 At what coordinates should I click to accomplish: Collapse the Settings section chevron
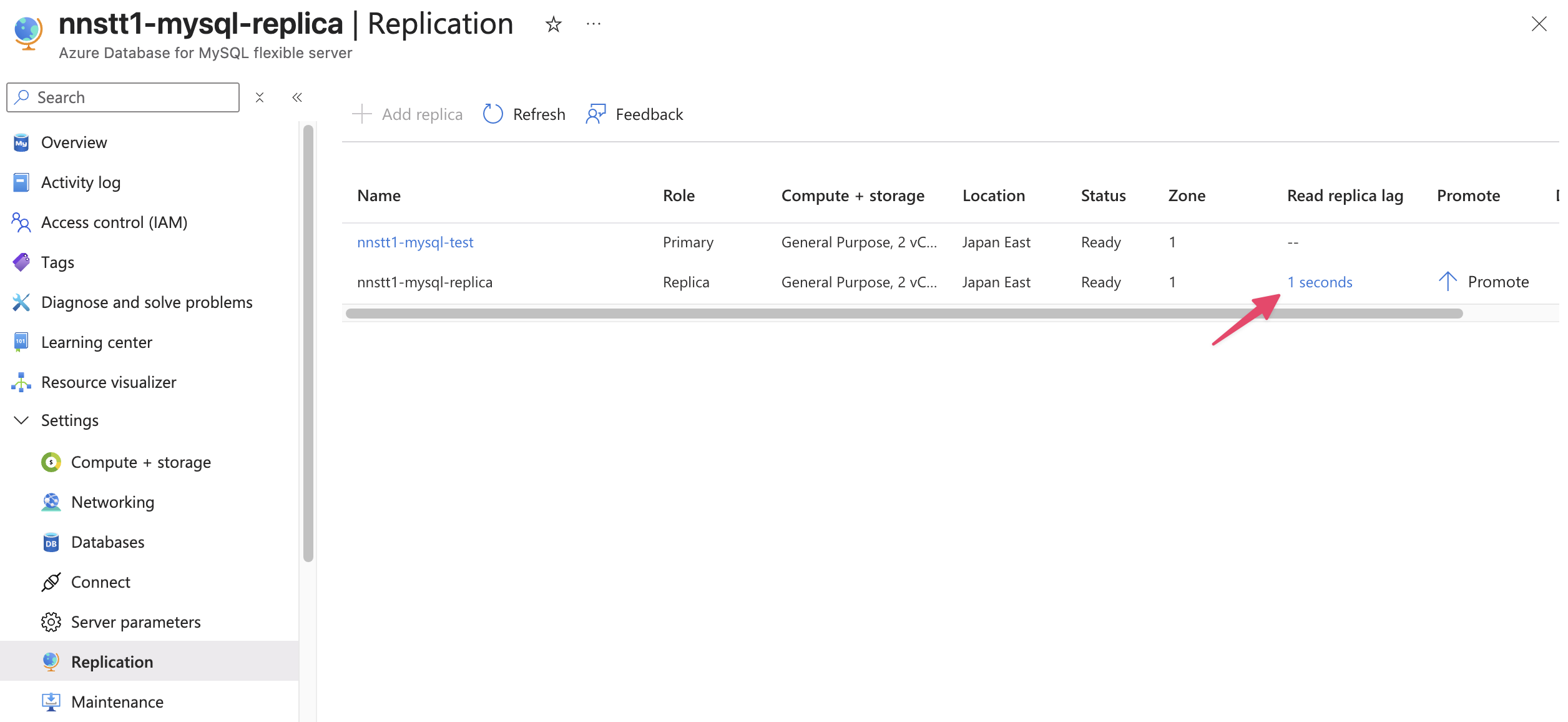[x=21, y=420]
